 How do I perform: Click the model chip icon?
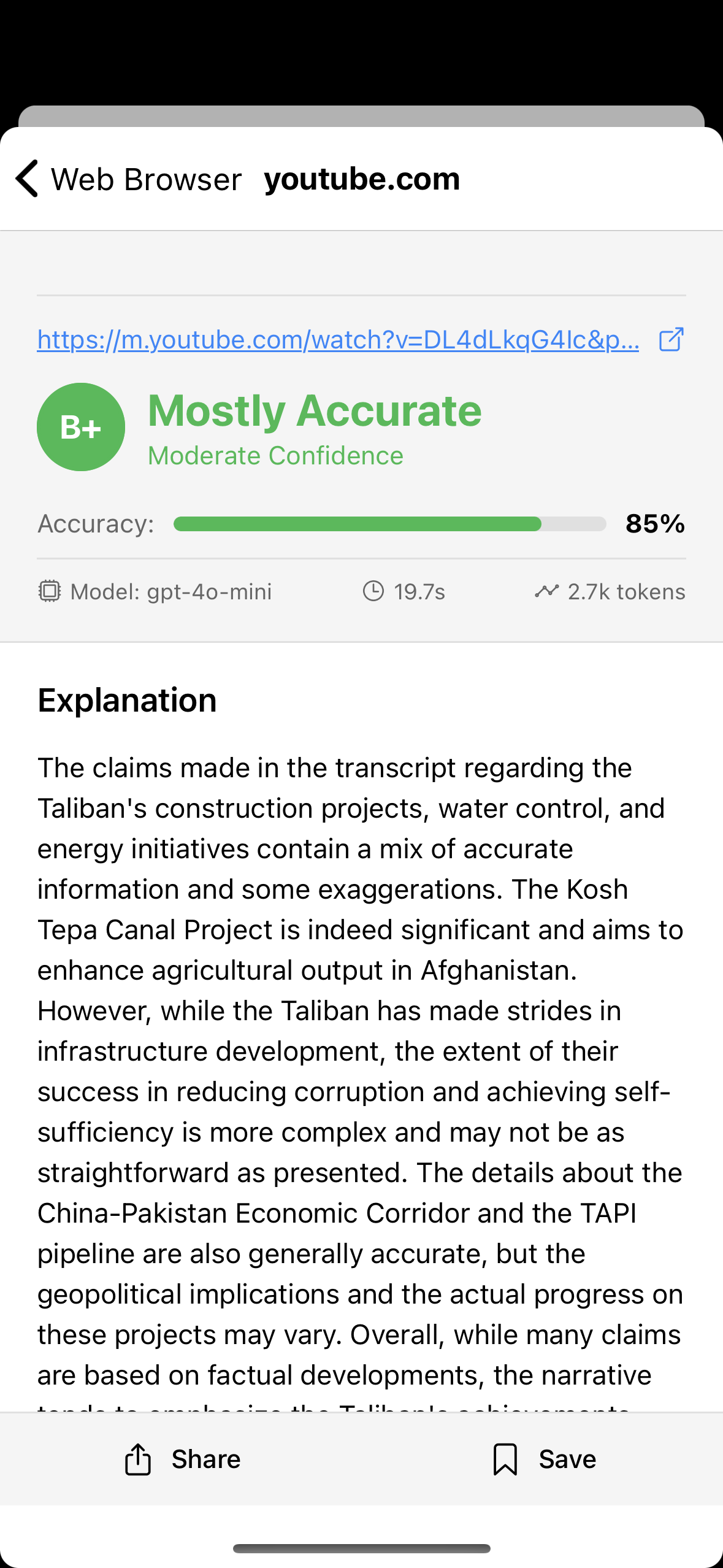tap(50, 591)
